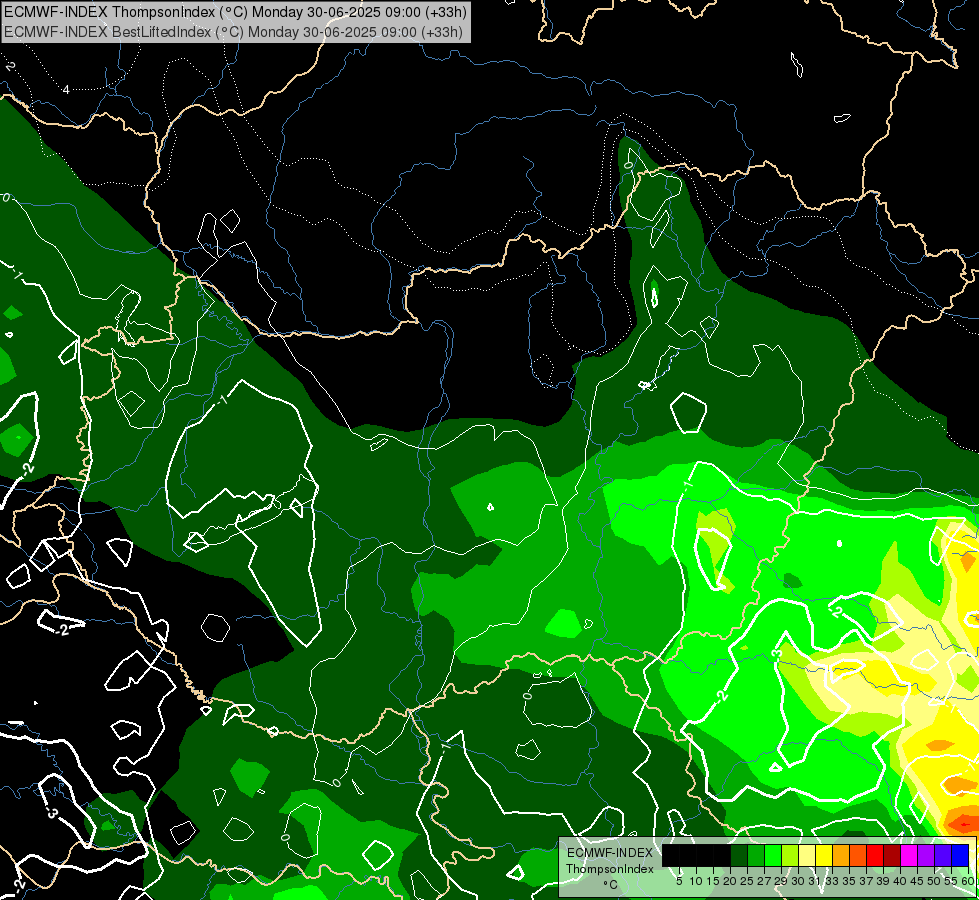Click legend tick value 37
This screenshot has width=979, height=900.
[x=866, y=881]
